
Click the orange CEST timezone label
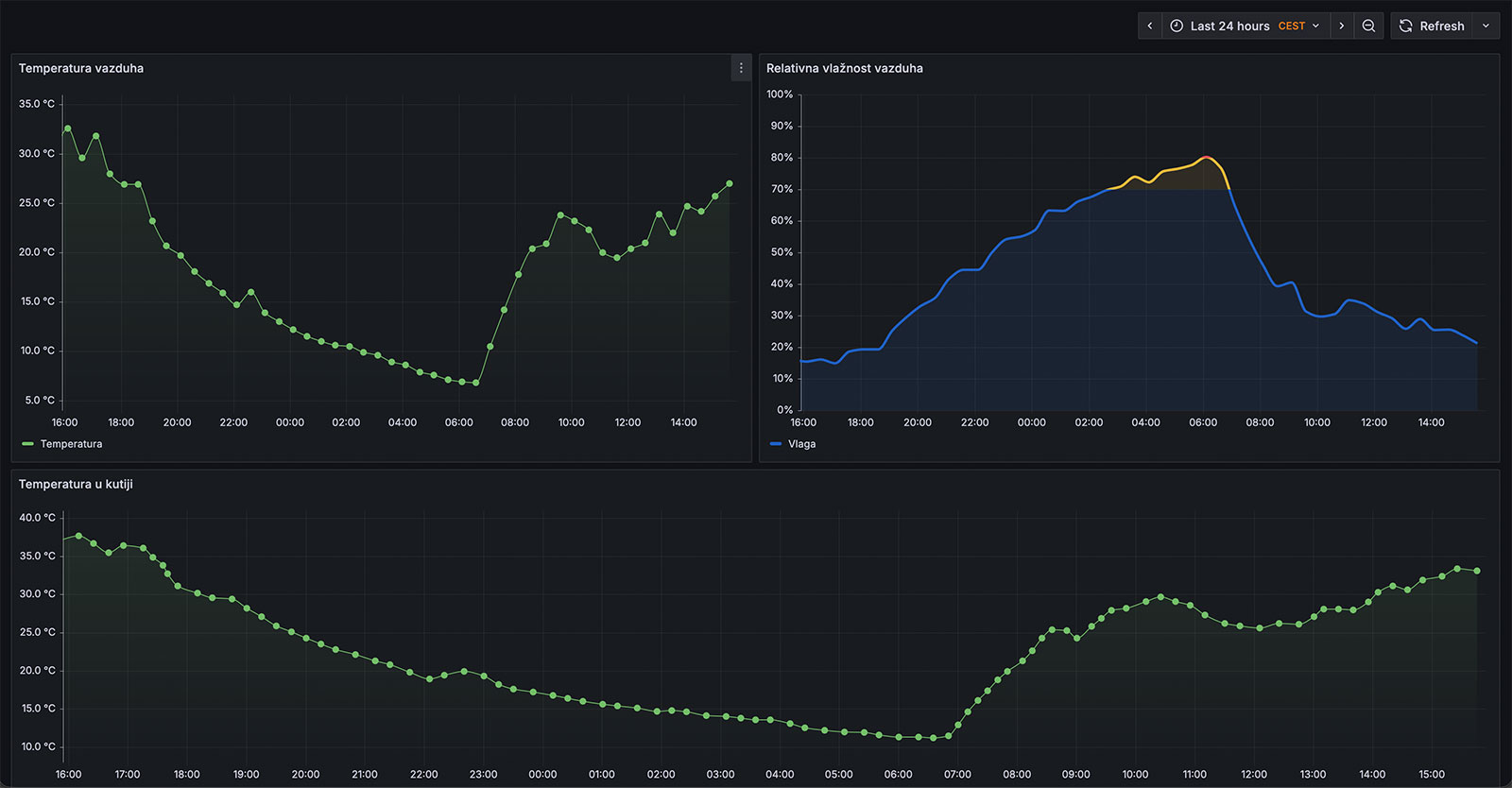[1291, 26]
